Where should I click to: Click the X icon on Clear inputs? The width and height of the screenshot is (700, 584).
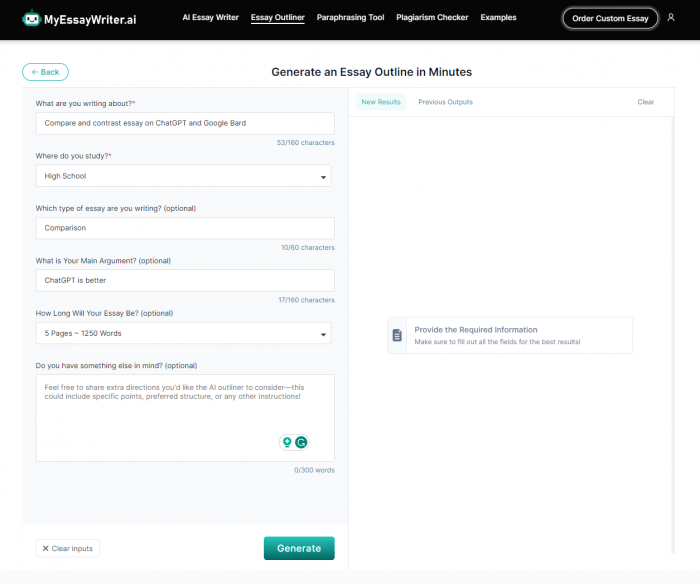click(x=46, y=548)
